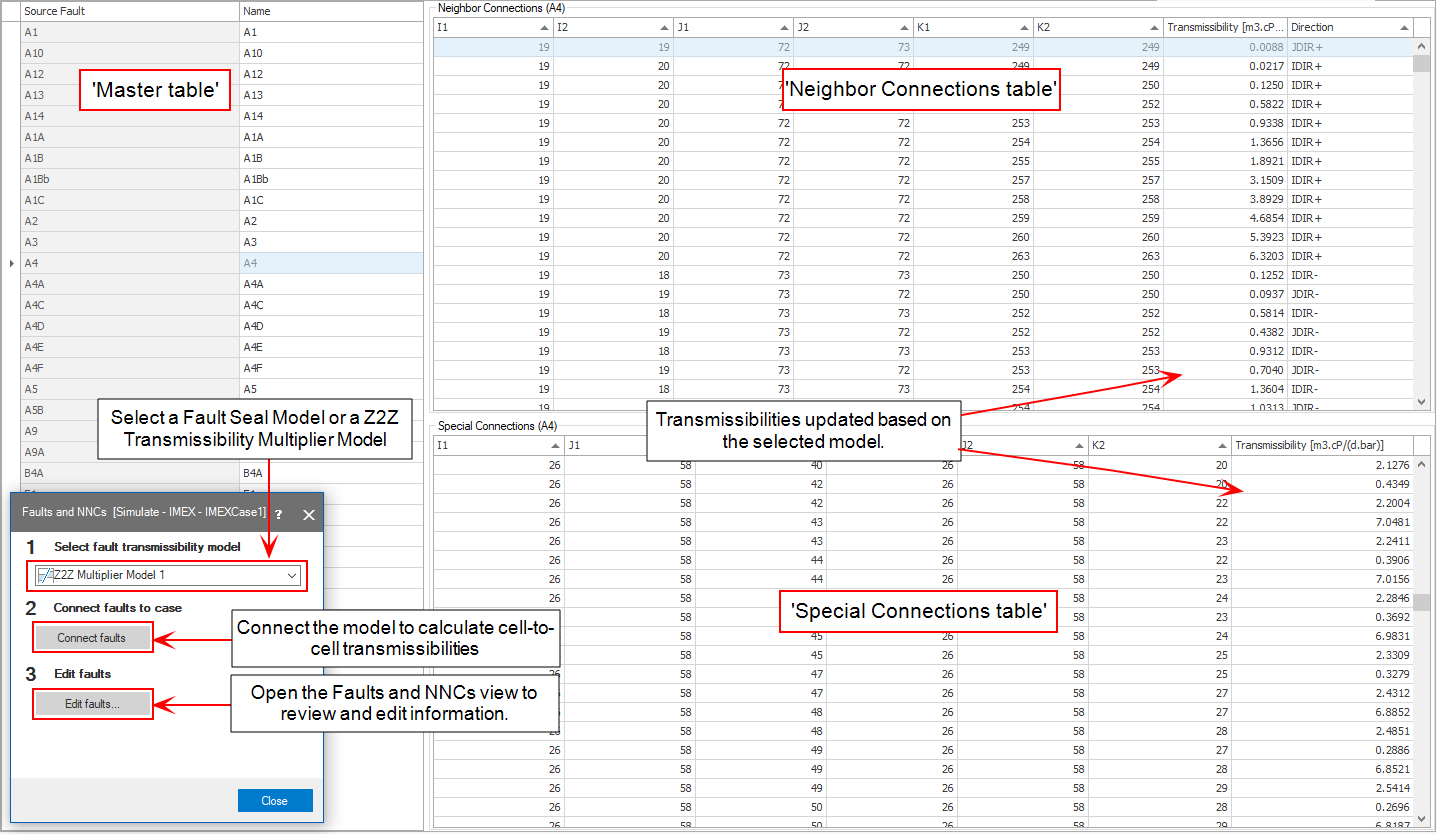Click sort arrow on K2 column in Neighbor Connections
Viewport: 1437px width, 834px height.
pos(1153,28)
